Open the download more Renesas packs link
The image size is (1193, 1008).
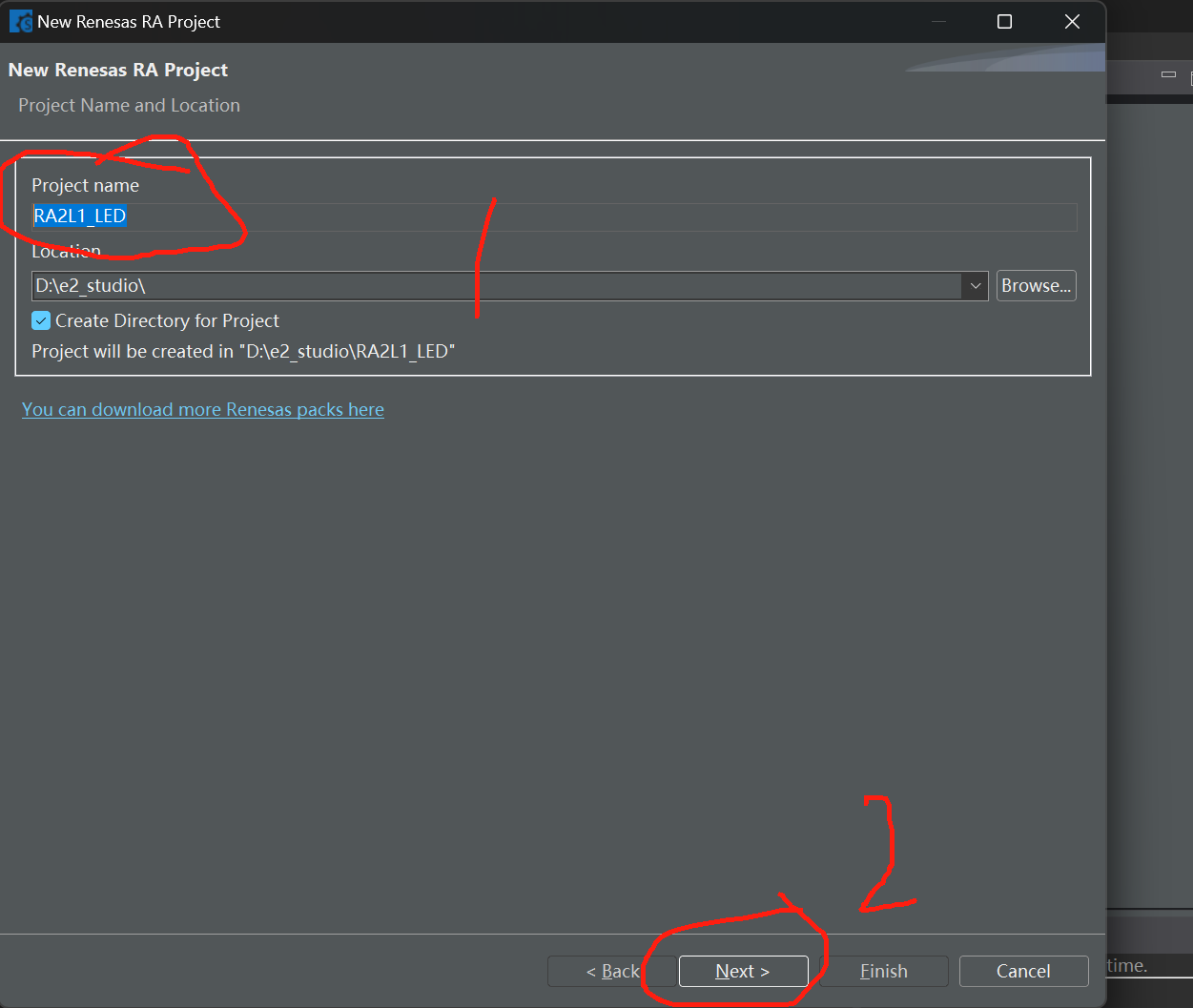coord(203,409)
